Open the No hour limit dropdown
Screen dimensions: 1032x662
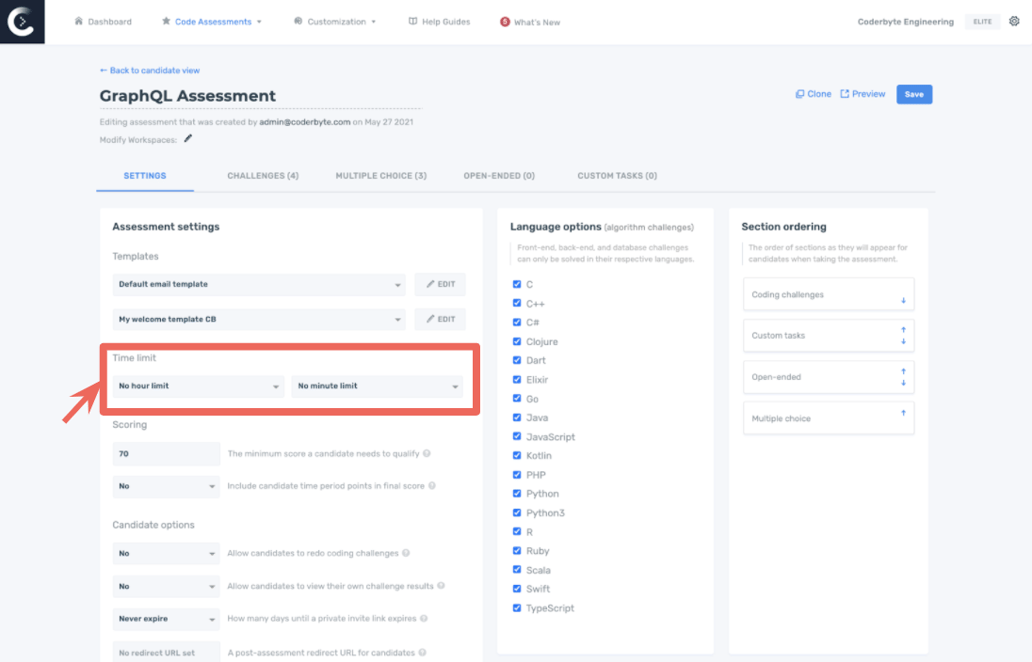point(197,385)
